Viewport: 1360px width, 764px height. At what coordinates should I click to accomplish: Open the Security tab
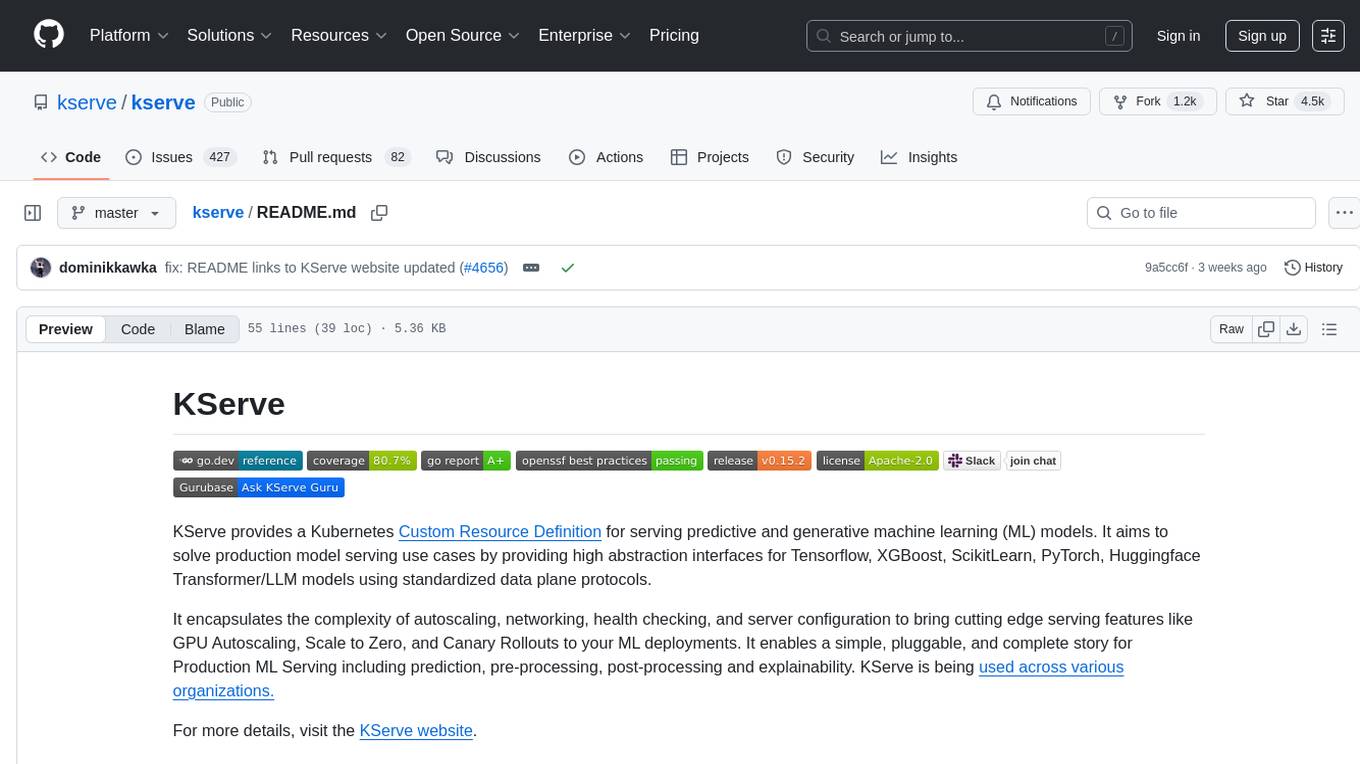[x=815, y=157]
